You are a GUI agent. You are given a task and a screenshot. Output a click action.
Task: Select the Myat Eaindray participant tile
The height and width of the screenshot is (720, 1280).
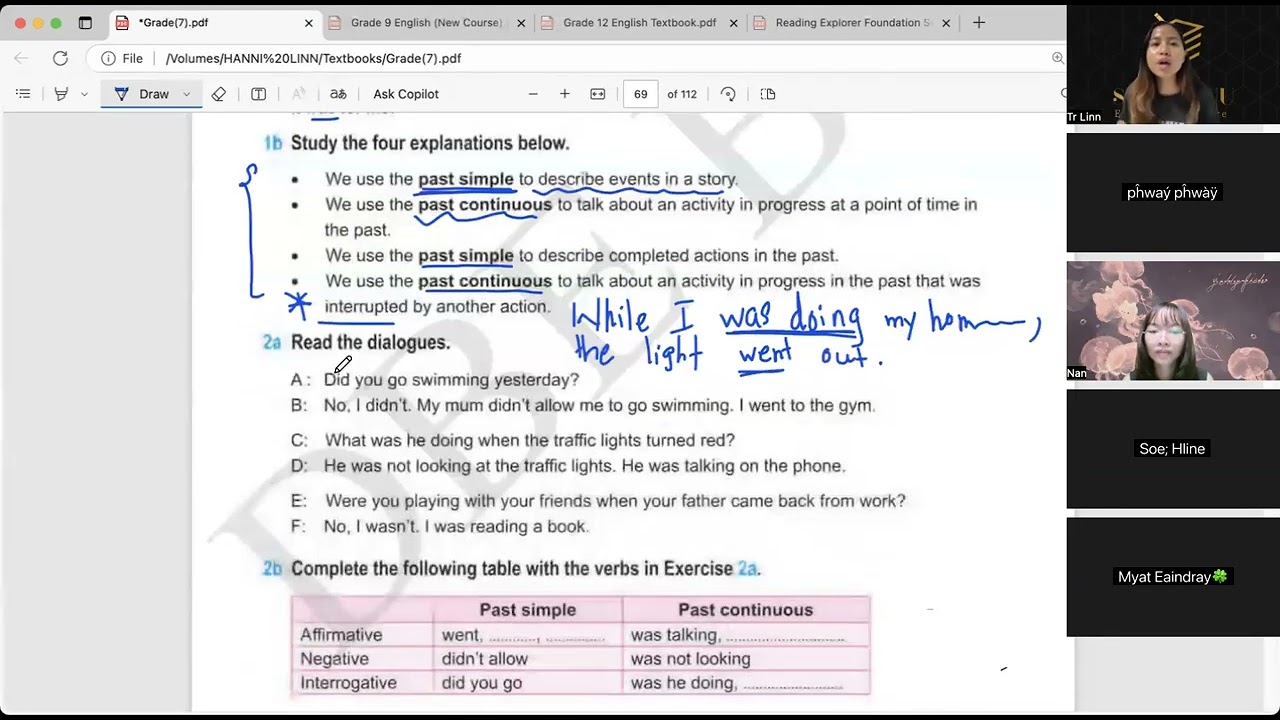point(1173,576)
